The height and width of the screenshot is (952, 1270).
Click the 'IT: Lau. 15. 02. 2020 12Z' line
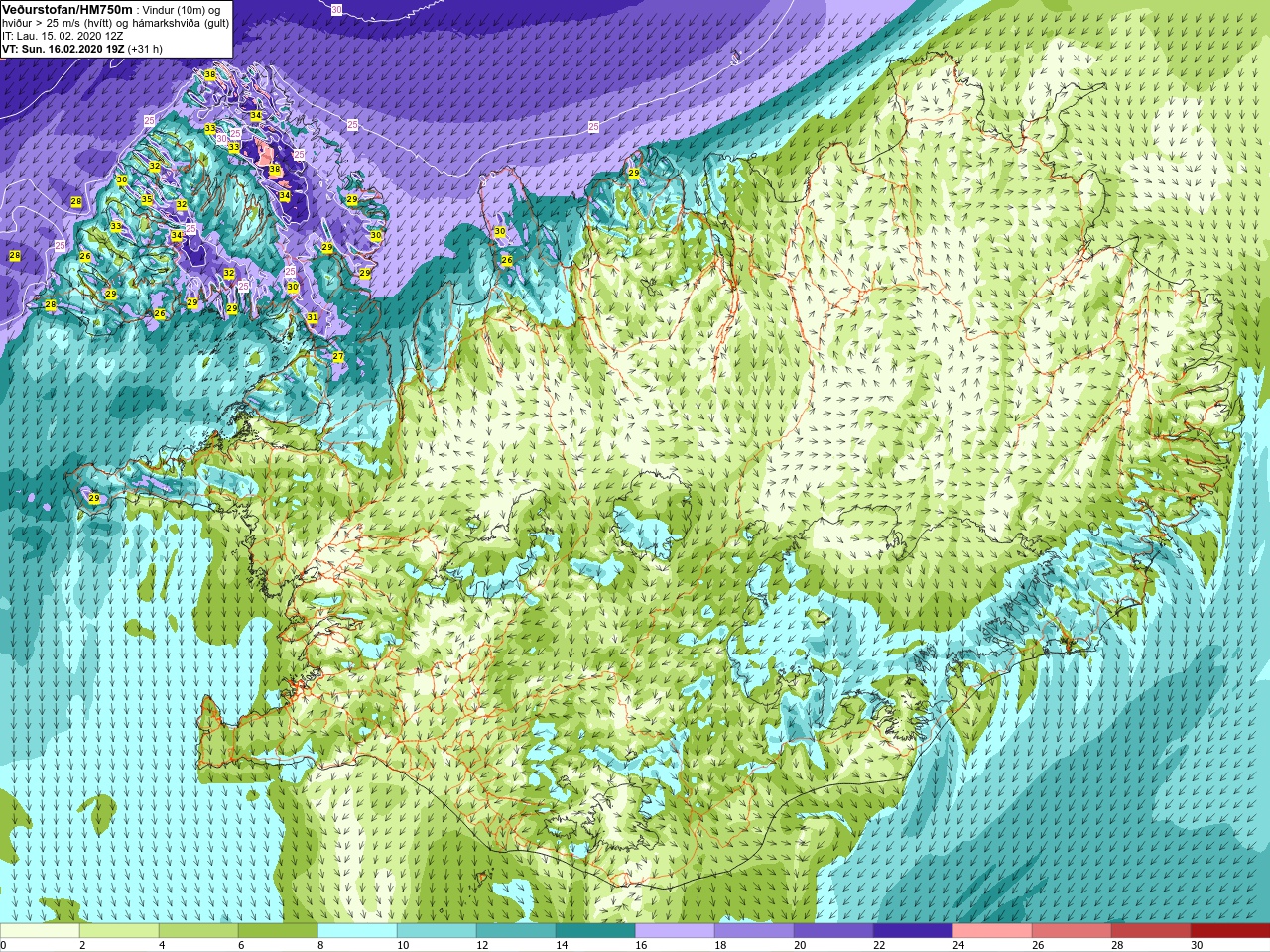pos(63,36)
